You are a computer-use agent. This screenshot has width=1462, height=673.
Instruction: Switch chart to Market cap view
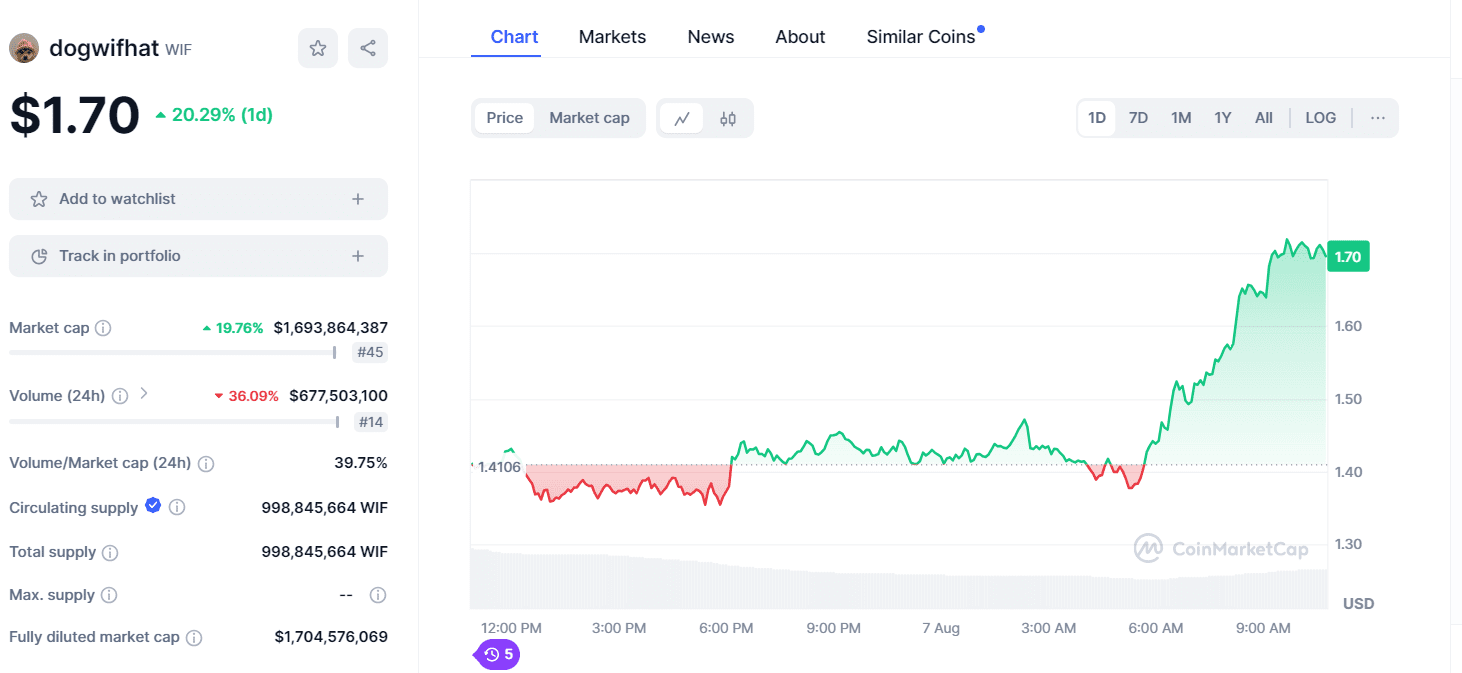pyautogui.click(x=589, y=117)
